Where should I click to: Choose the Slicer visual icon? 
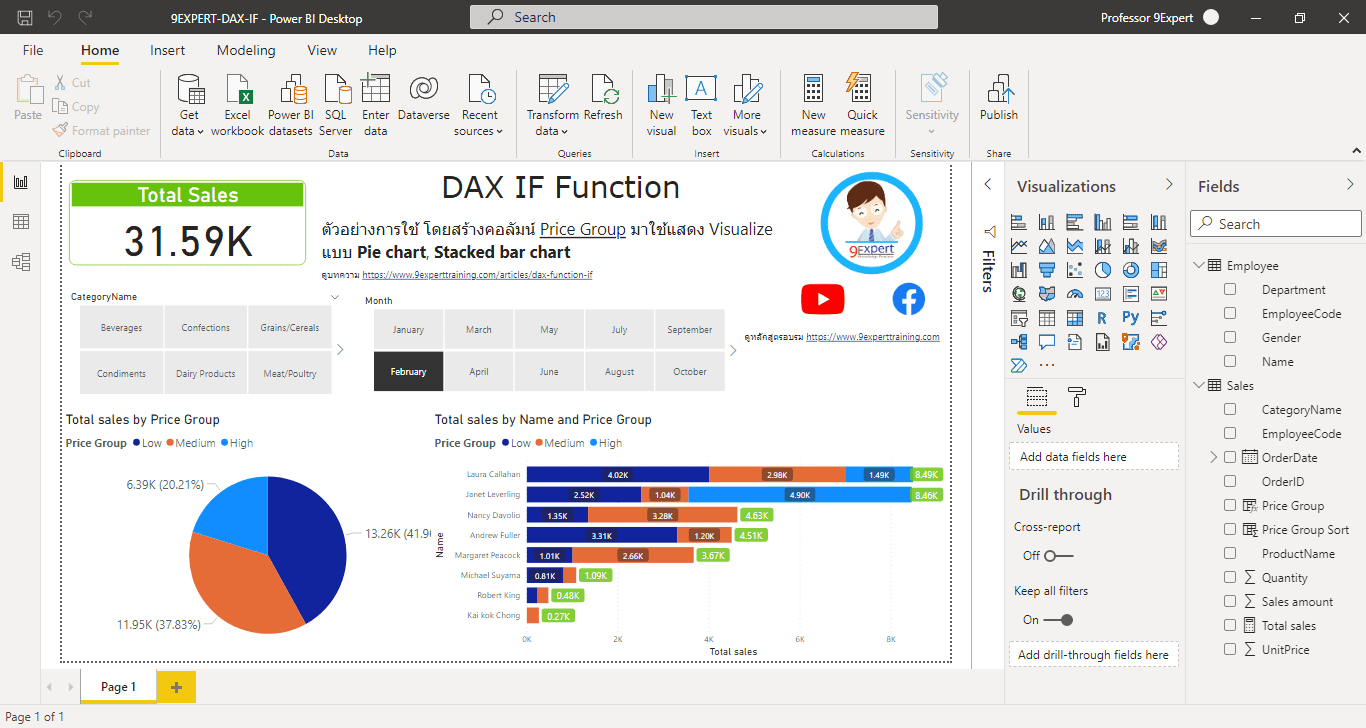point(1018,317)
